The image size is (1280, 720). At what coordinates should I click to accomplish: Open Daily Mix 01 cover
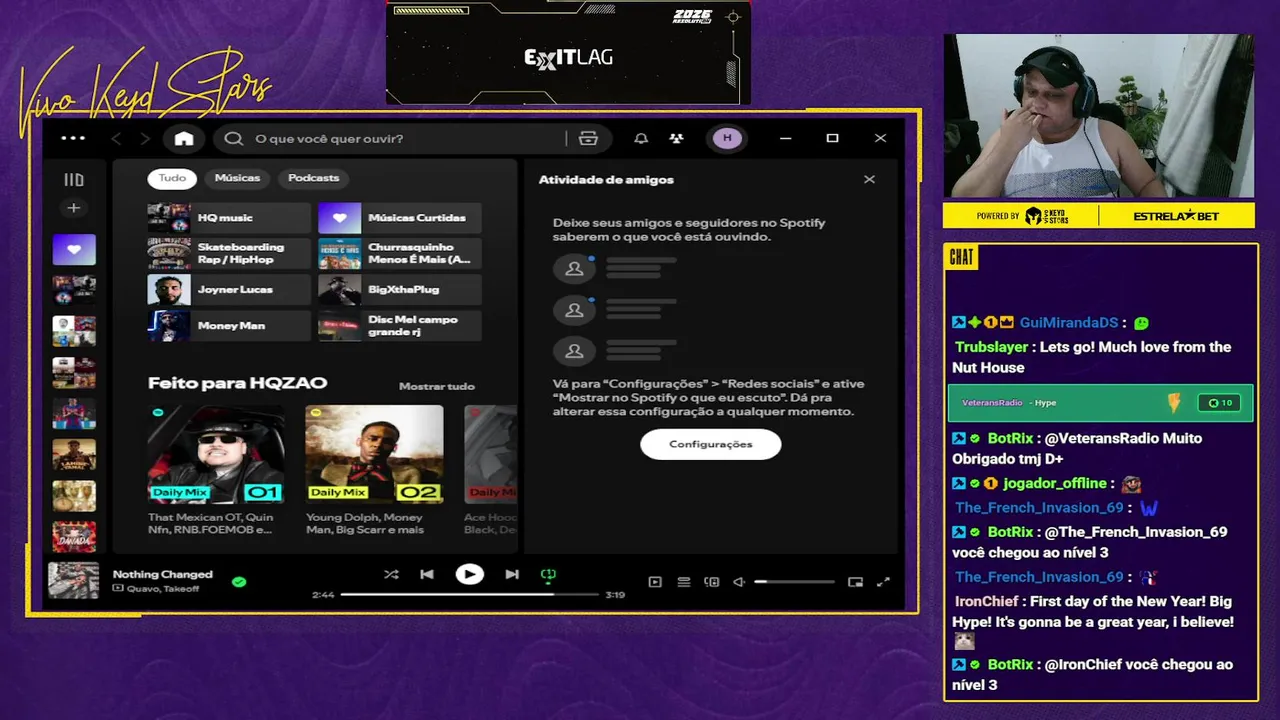click(x=216, y=454)
